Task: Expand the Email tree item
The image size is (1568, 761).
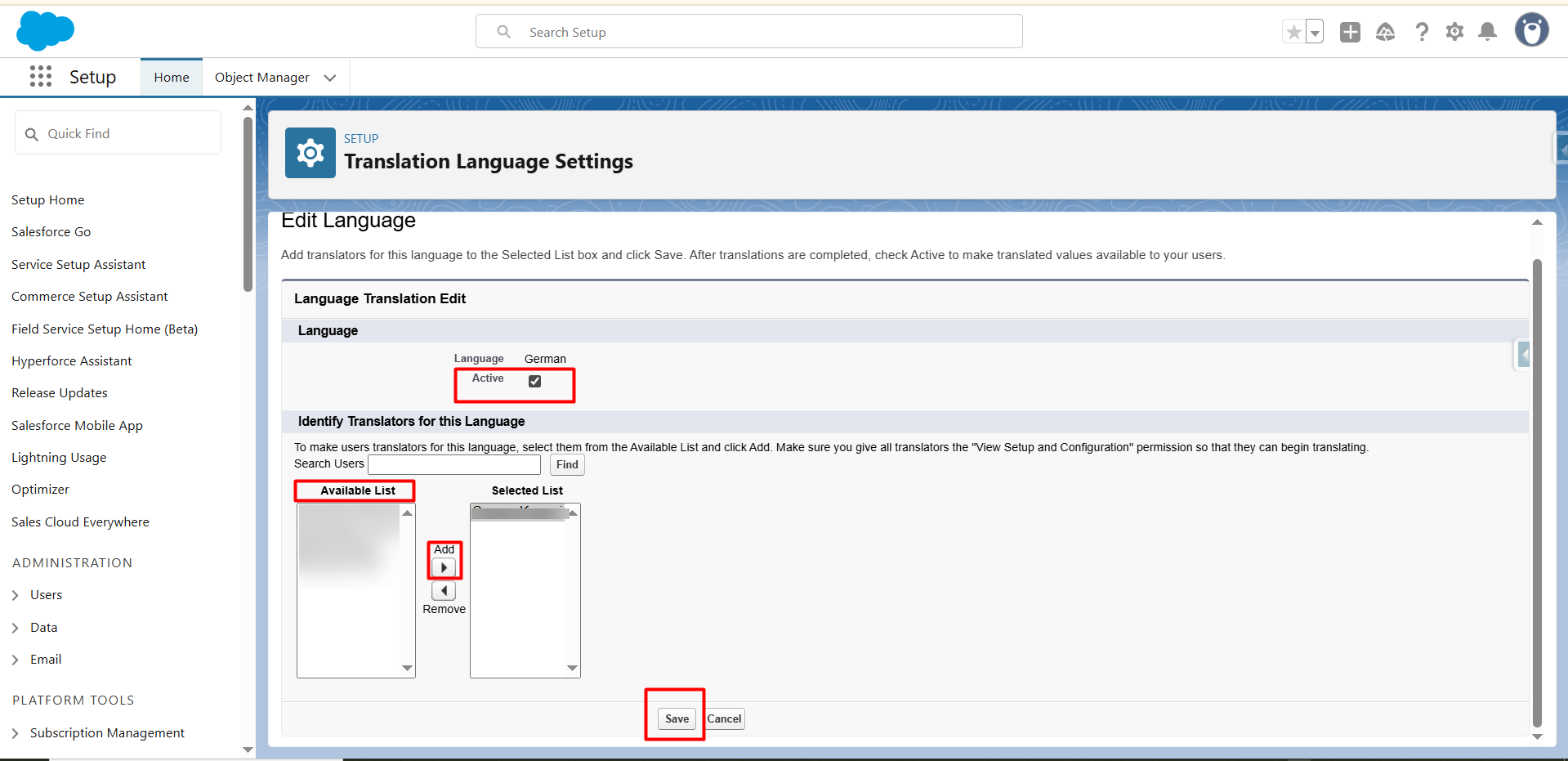Action: point(16,660)
